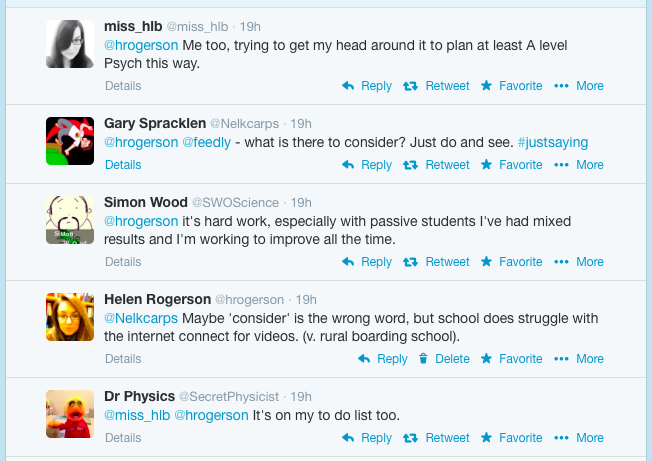
Task: View Dr Physics avatar image
Action: pos(70,413)
